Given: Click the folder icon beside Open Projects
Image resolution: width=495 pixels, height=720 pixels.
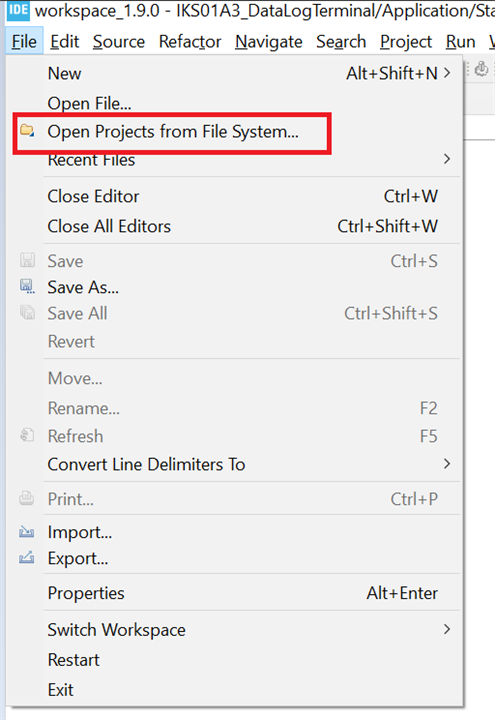Looking at the screenshot, I should pos(27,131).
